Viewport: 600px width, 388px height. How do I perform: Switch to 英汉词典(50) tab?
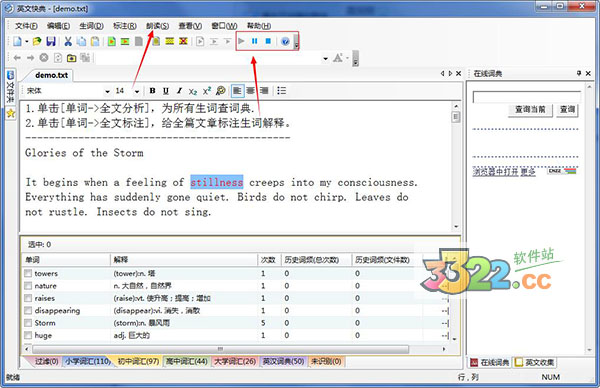pyautogui.click(x=283, y=361)
